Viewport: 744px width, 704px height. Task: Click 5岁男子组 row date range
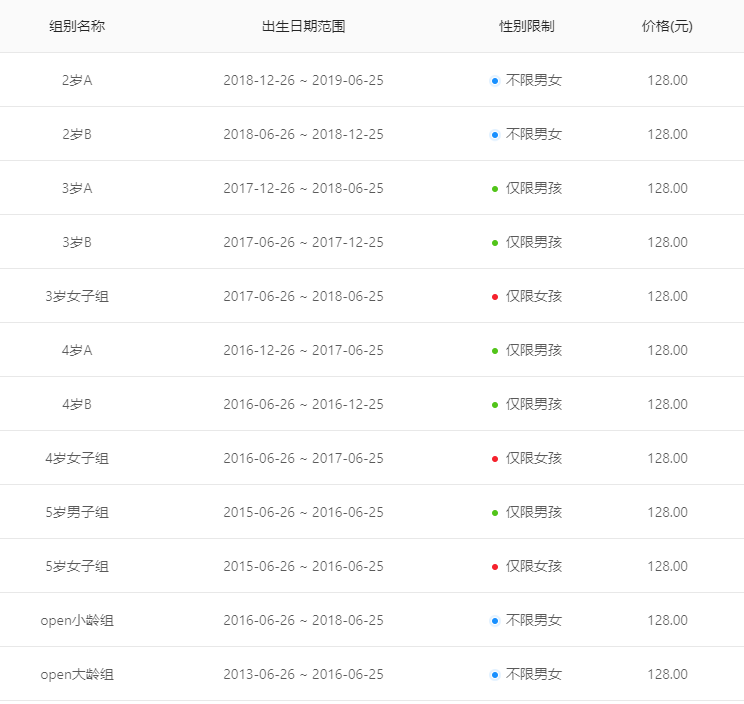[x=304, y=513]
